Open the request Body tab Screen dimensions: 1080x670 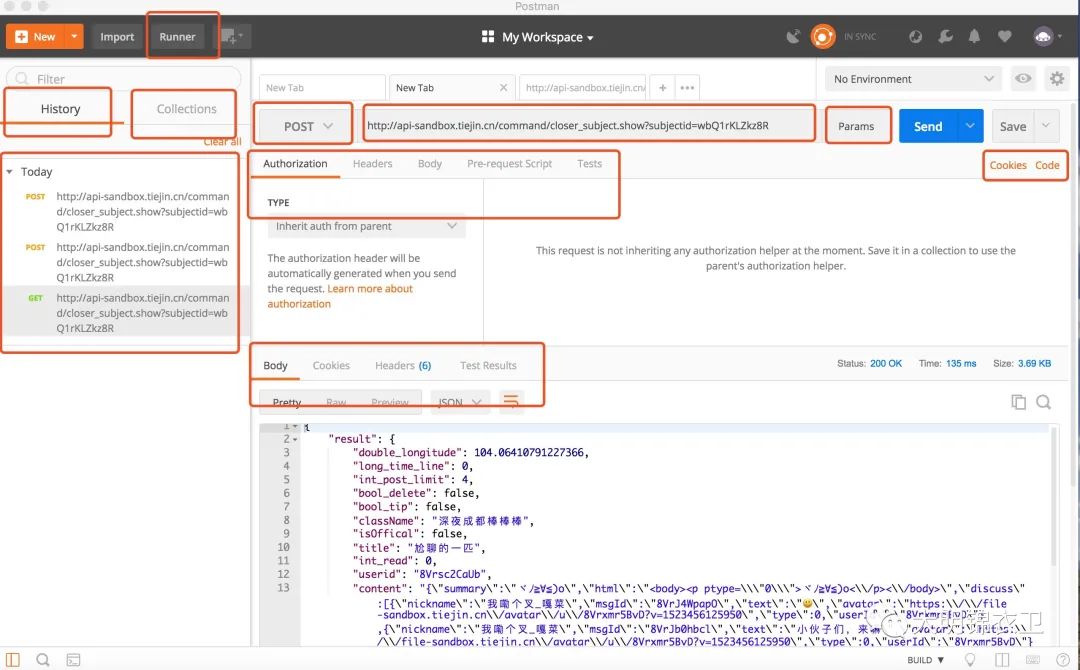[430, 164]
